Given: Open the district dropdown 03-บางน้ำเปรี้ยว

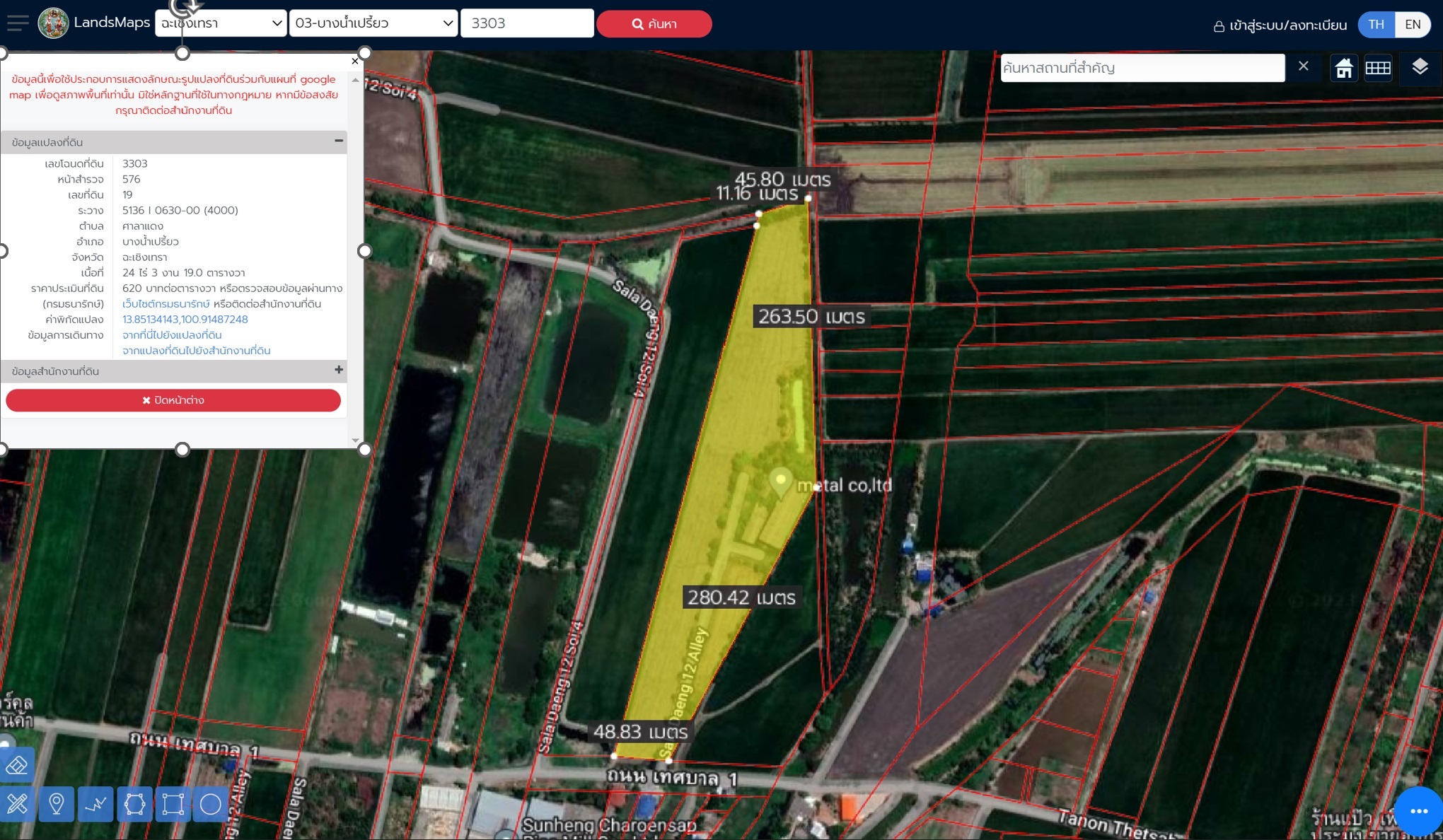Looking at the screenshot, I should pyautogui.click(x=373, y=23).
